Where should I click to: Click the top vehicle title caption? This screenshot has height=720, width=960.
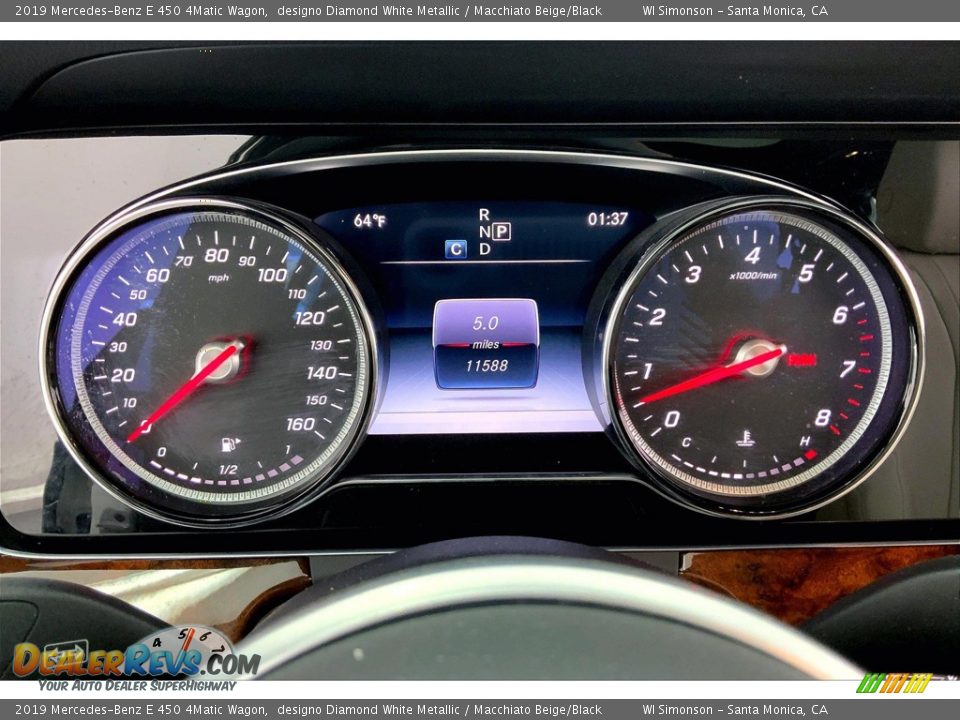pyautogui.click(x=308, y=10)
